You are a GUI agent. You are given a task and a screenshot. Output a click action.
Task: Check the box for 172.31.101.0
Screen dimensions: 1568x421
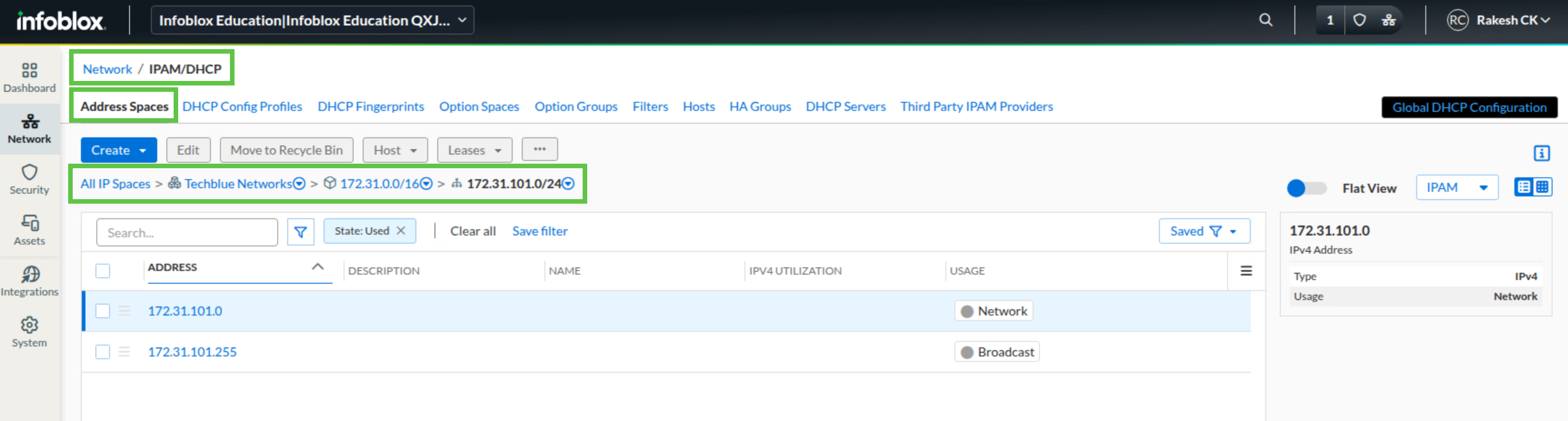(103, 311)
